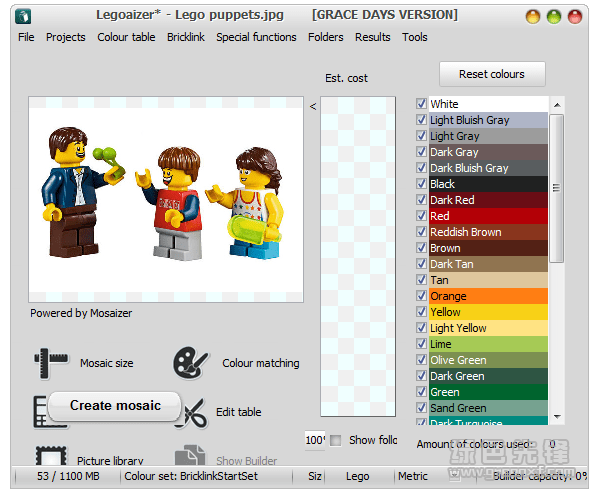597x497 pixels.
Task: Select the Olive Green colour swatch
Action: tap(488, 360)
